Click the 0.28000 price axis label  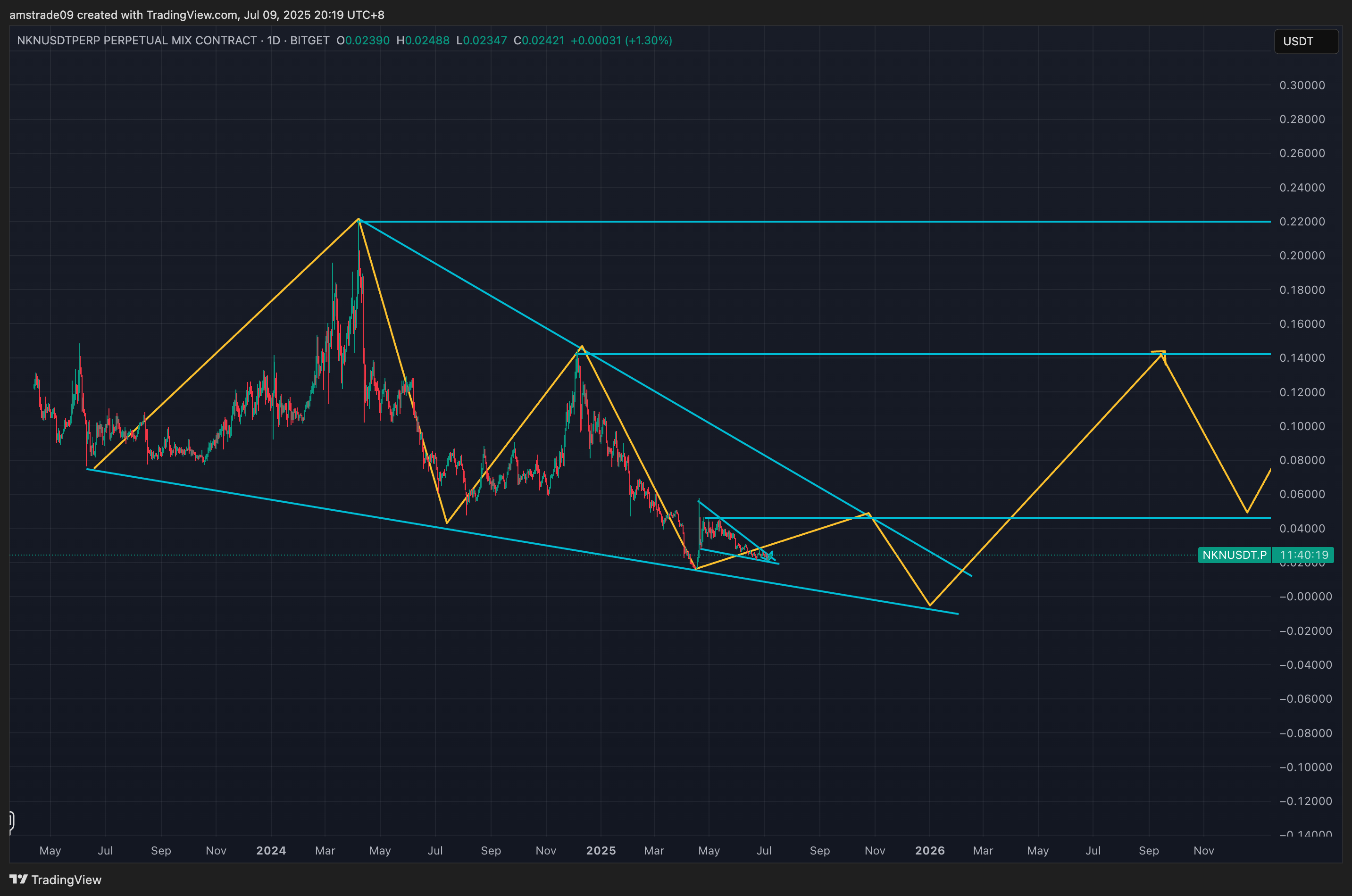click(1302, 119)
